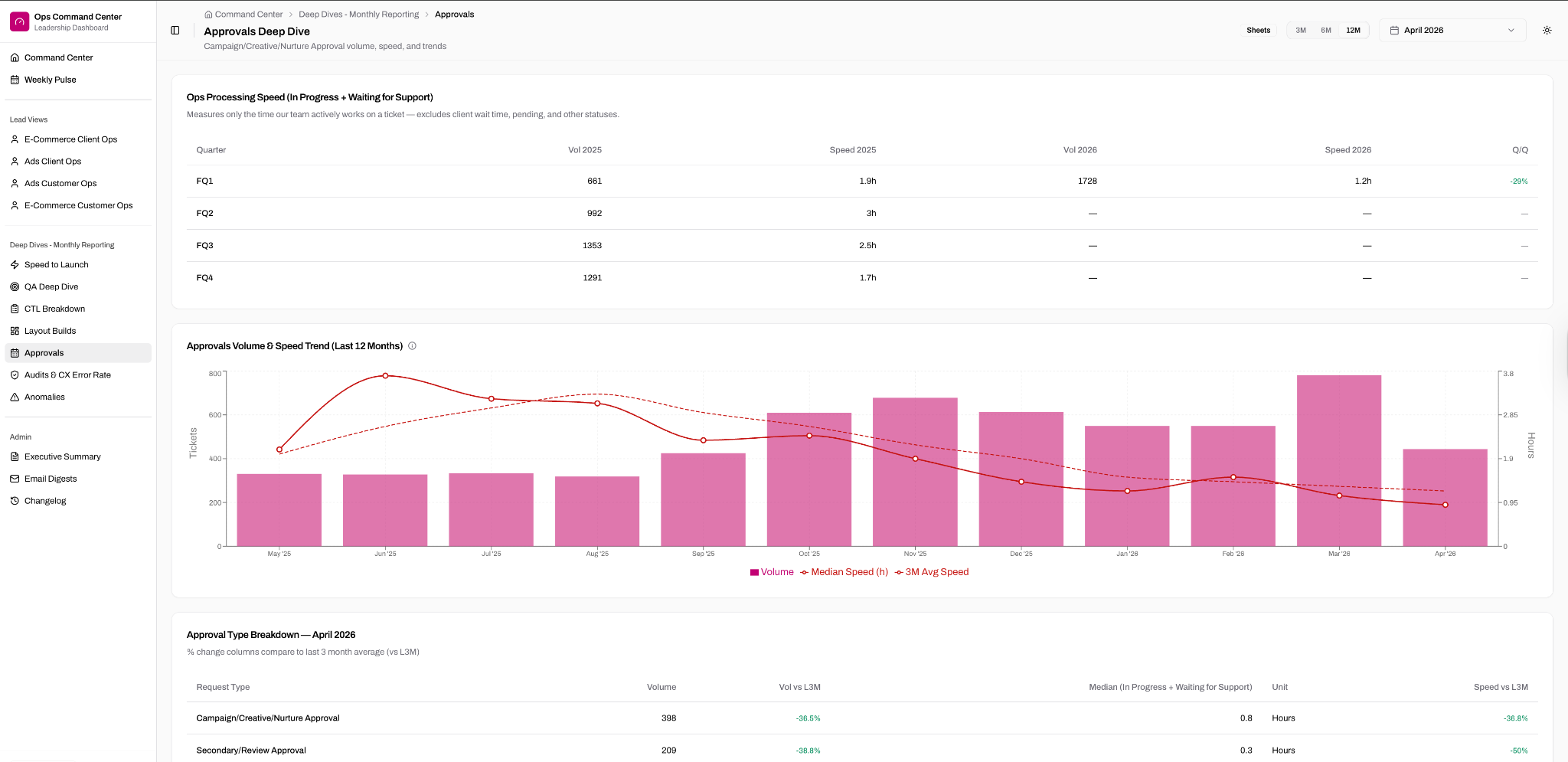Click the home icon beside Command Center

tap(15, 57)
